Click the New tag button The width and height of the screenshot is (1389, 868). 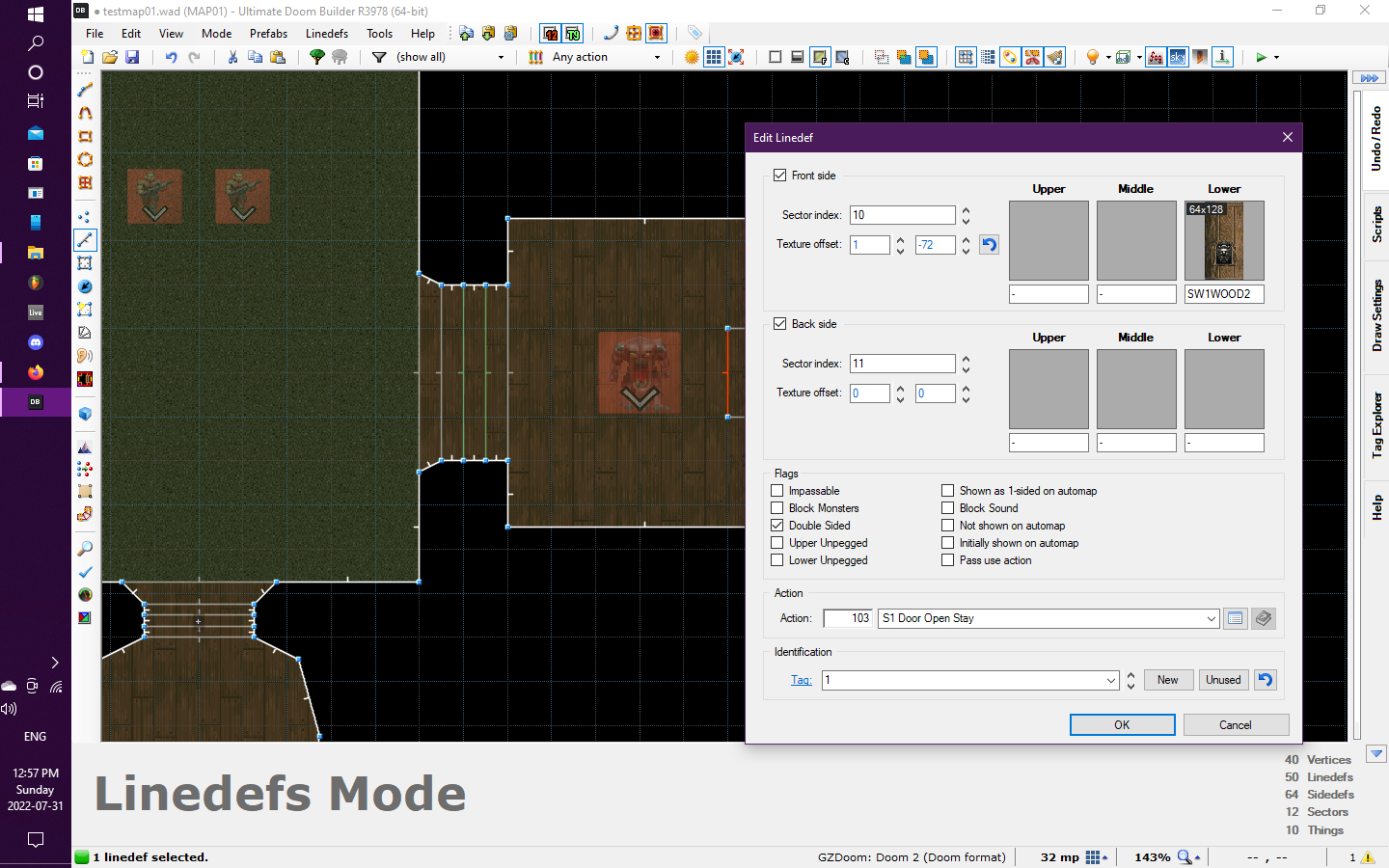(x=1168, y=680)
